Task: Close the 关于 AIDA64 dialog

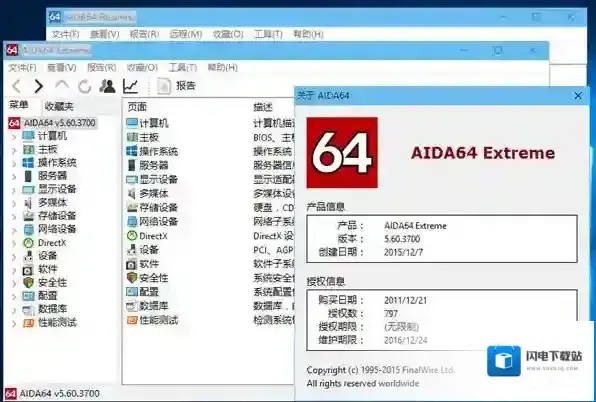Action: (x=578, y=96)
